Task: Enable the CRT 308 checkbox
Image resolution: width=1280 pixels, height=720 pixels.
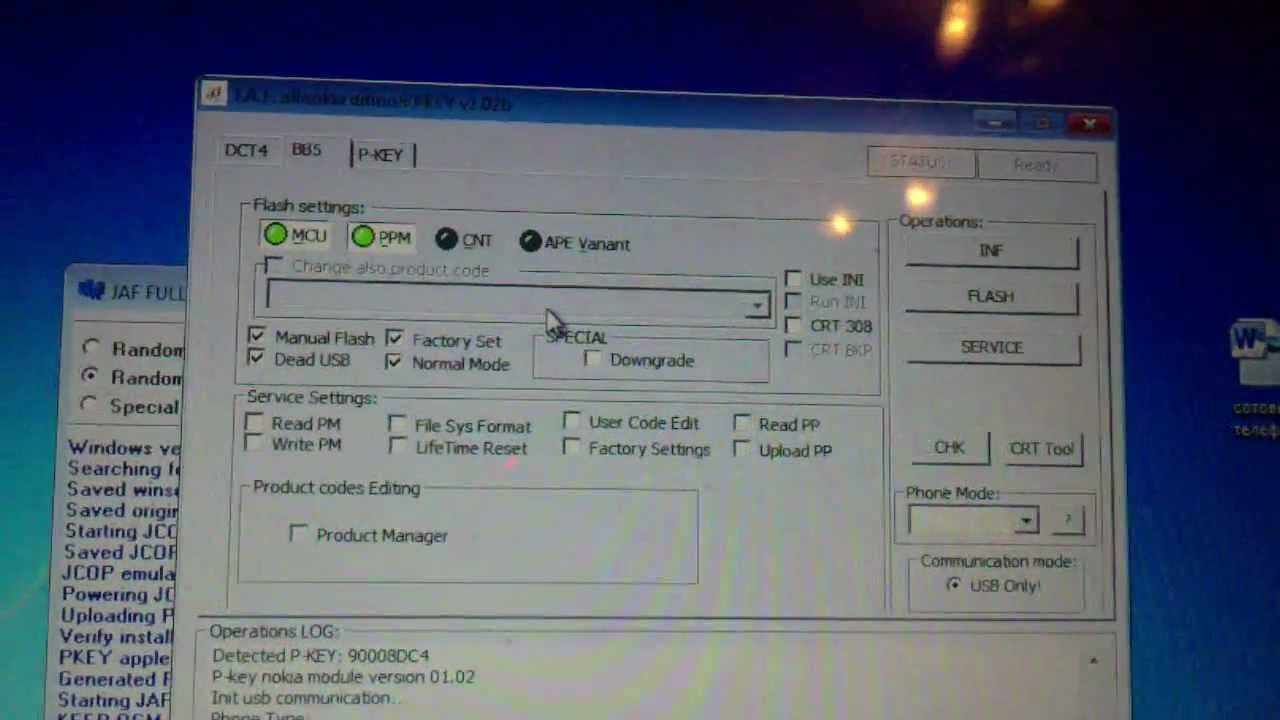Action: coord(793,325)
